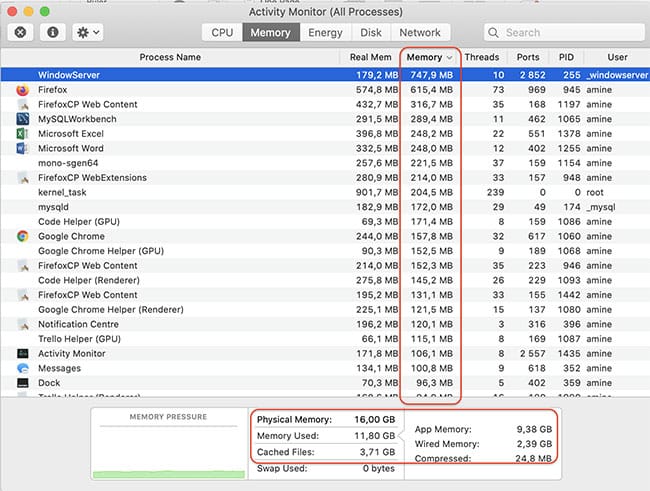Switch to the Energy tab
The width and height of the screenshot is (650, 491).
(325, 32)
